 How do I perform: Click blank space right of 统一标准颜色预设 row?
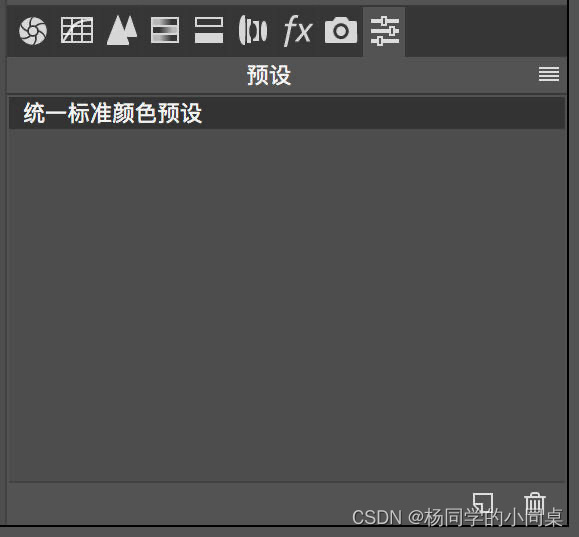[384, 113]
